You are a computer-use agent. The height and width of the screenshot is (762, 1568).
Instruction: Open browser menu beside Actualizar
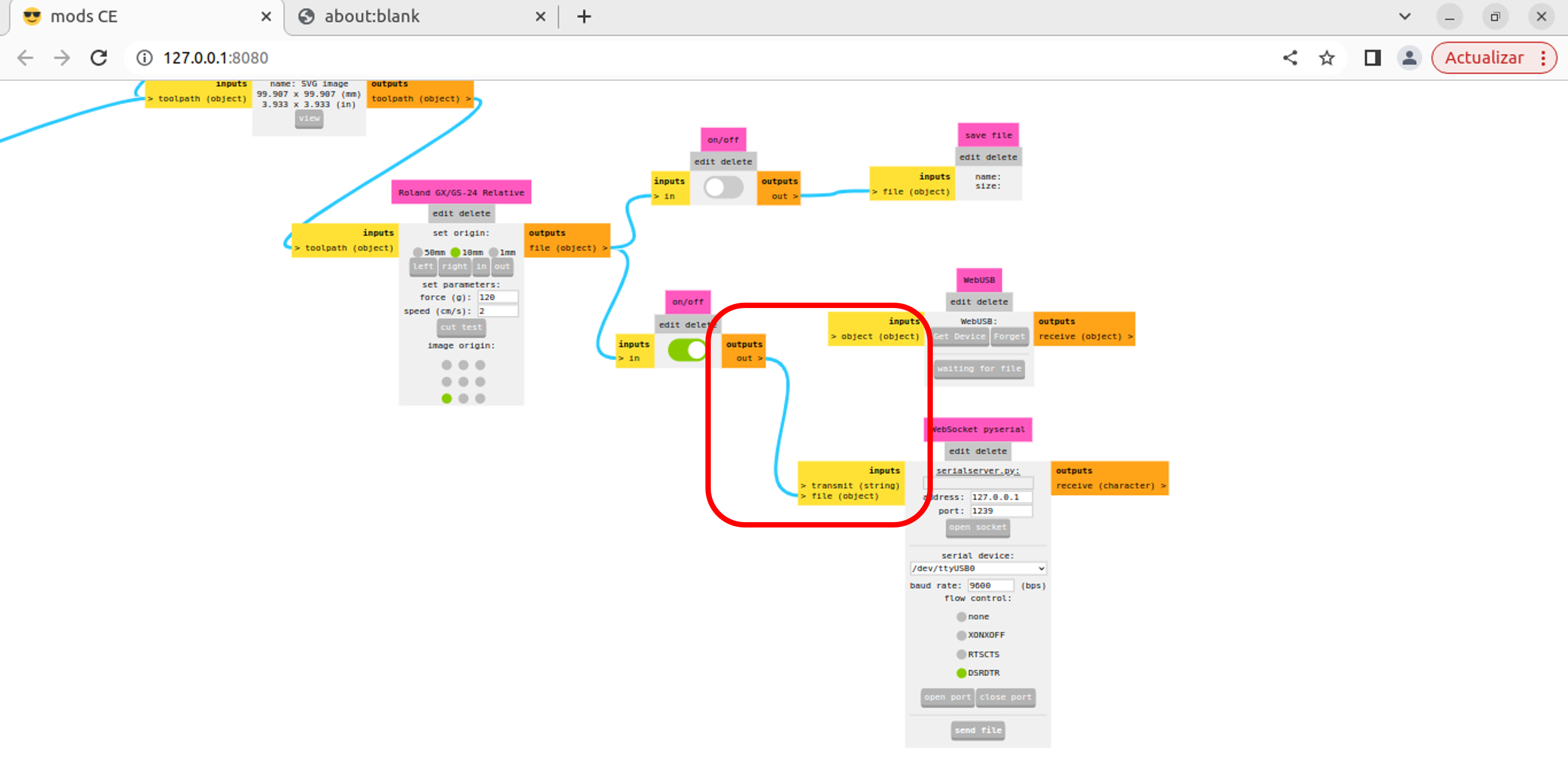tap(1543, 58)
